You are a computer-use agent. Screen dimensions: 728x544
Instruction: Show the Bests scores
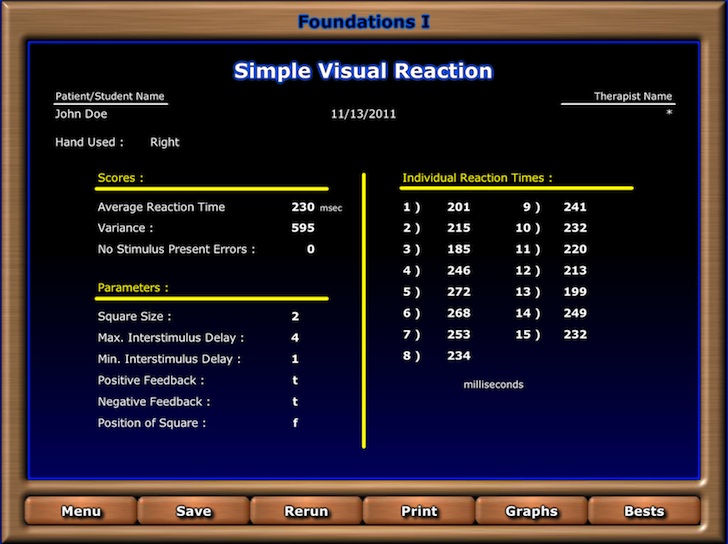coord(644,511)
